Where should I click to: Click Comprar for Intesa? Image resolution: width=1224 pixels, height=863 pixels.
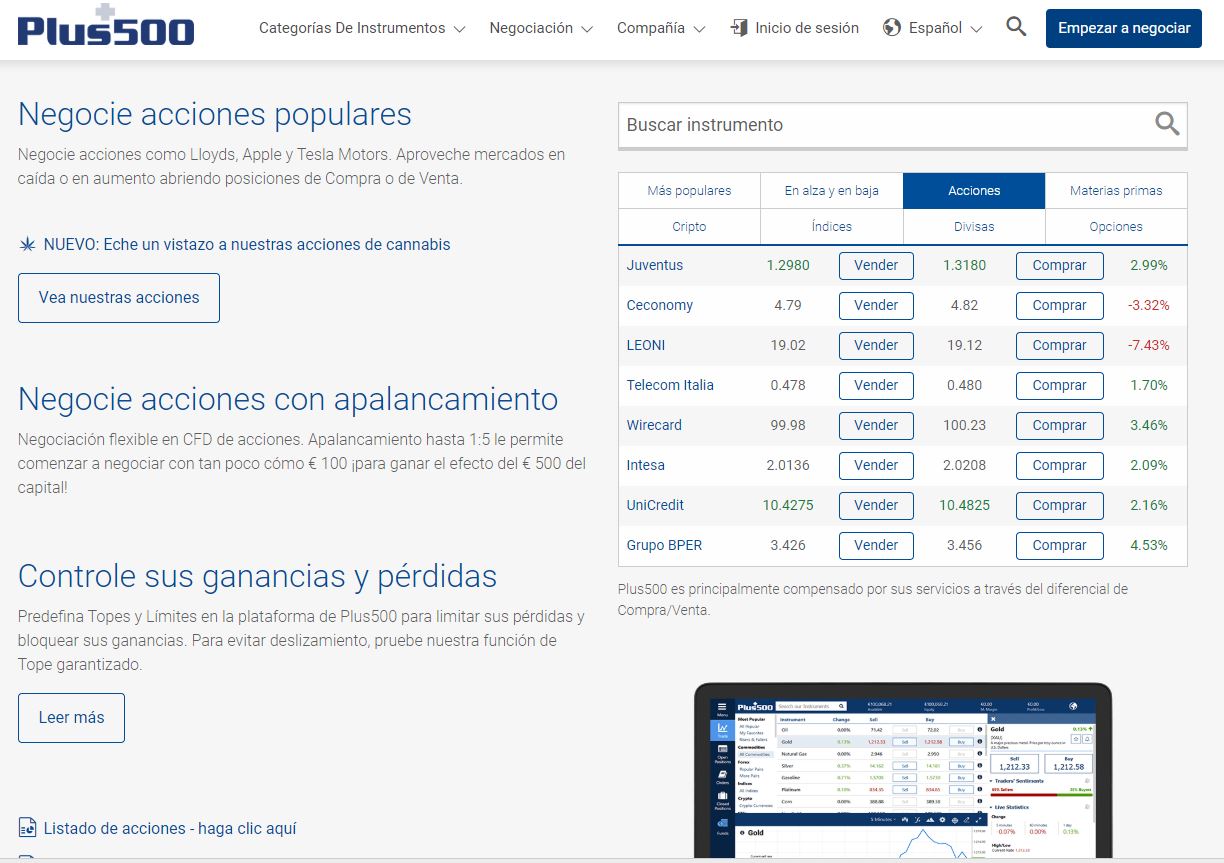click(1060, 465)
